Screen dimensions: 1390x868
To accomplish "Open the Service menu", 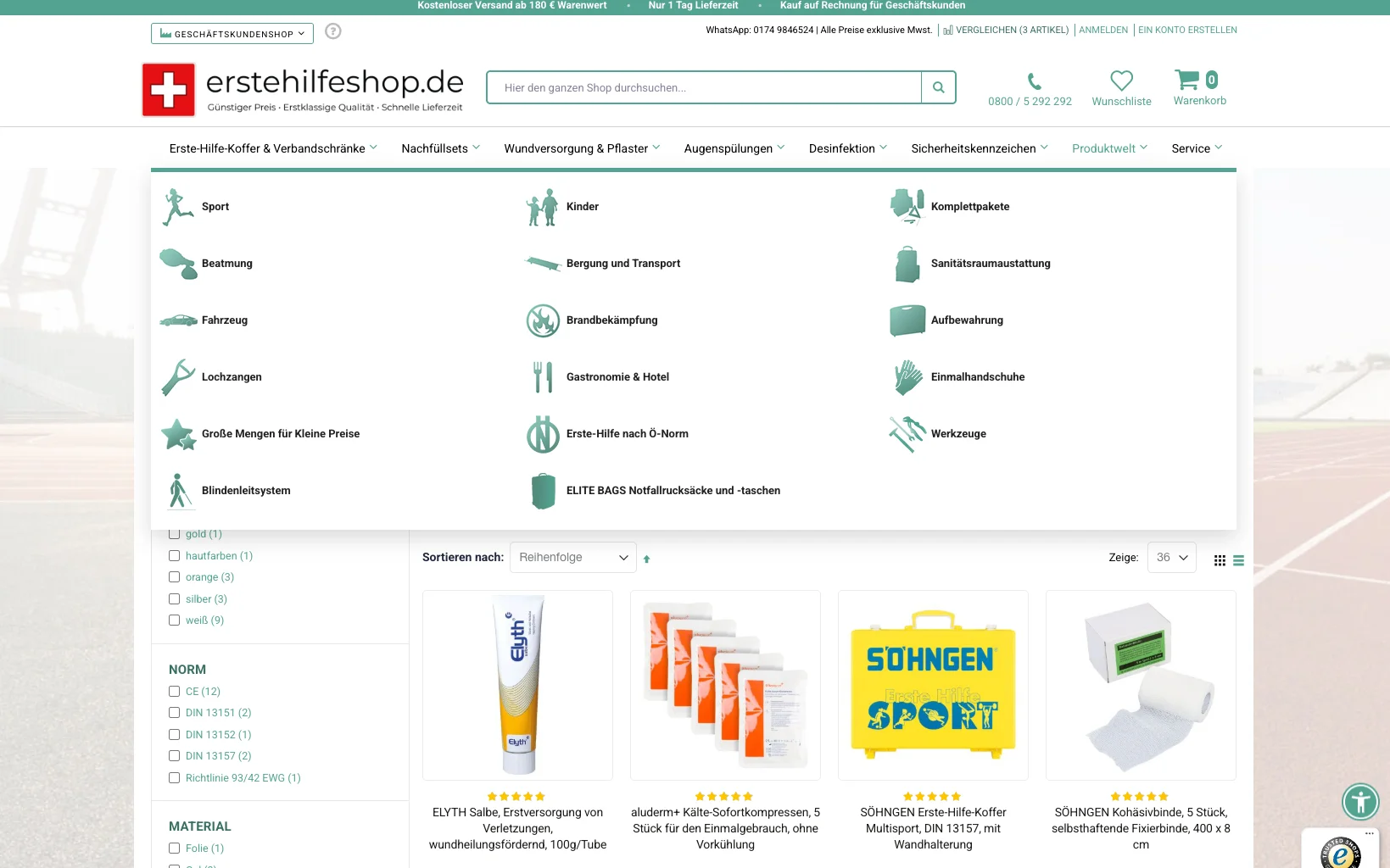I will point(1197,148).
